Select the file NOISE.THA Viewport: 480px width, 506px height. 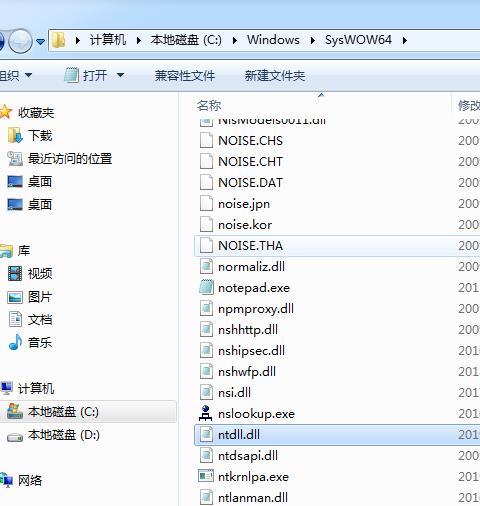tap(250, 246)
